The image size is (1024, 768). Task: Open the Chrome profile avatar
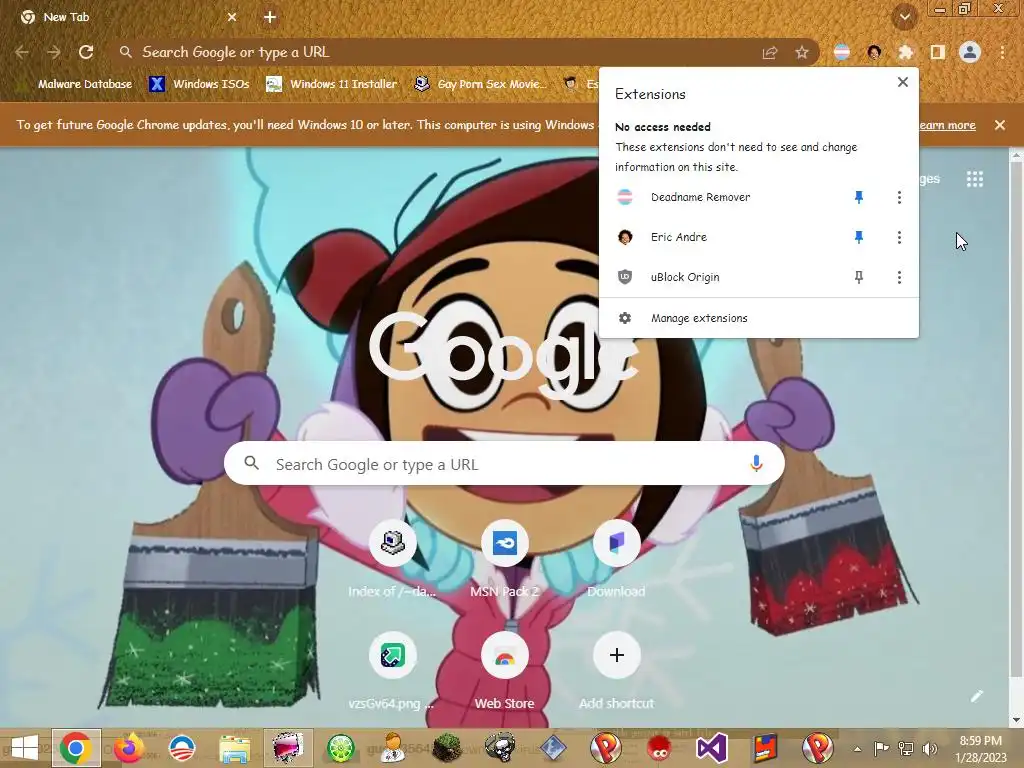[x=970, y=52]
